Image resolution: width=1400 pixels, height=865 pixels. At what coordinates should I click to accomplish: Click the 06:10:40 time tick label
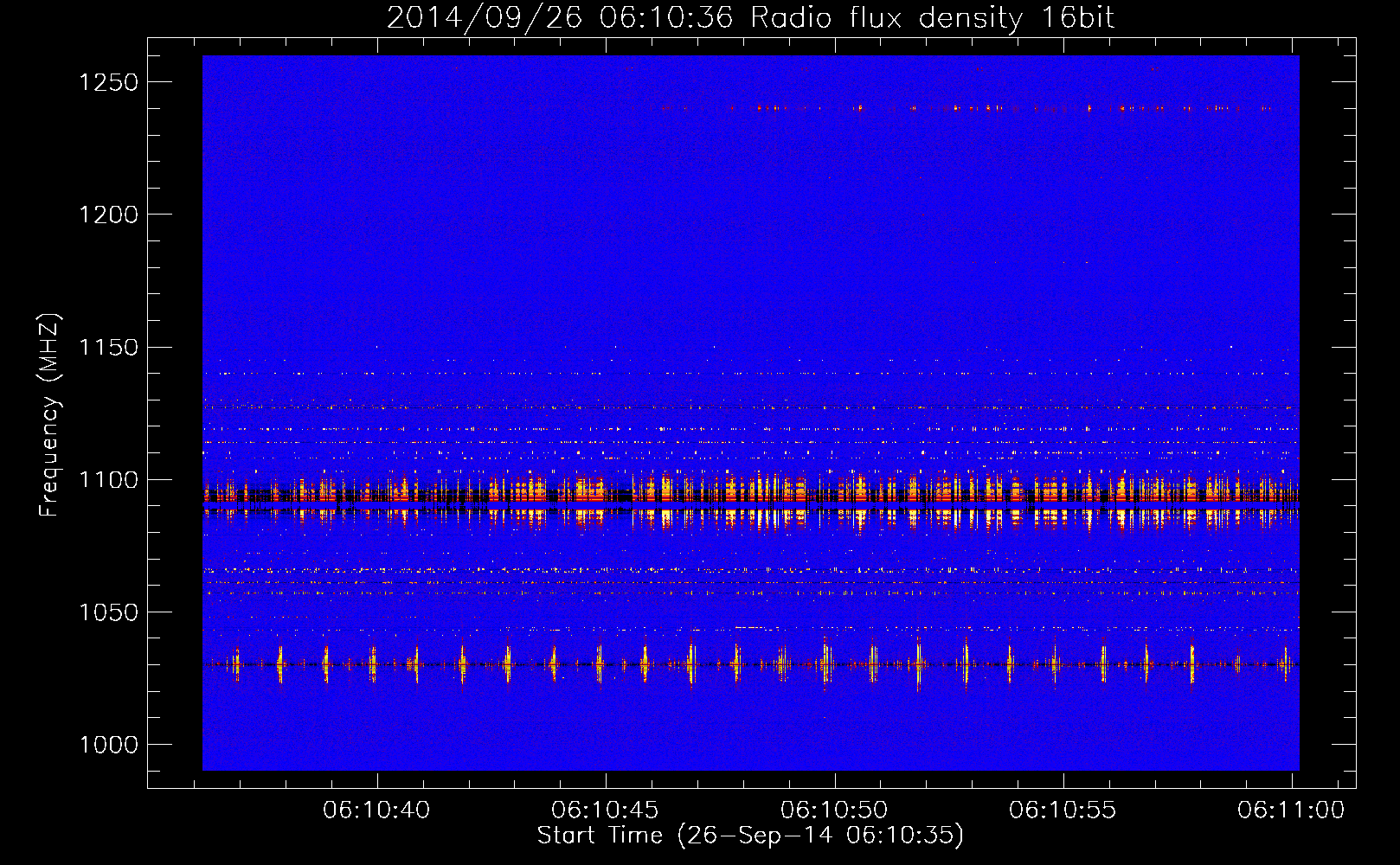(376, 811)
